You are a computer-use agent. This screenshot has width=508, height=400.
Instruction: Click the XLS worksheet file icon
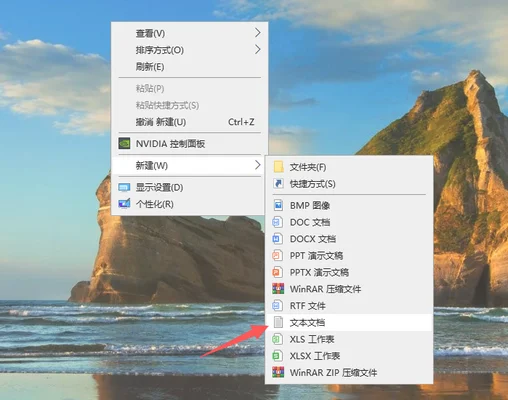[278, 339]
